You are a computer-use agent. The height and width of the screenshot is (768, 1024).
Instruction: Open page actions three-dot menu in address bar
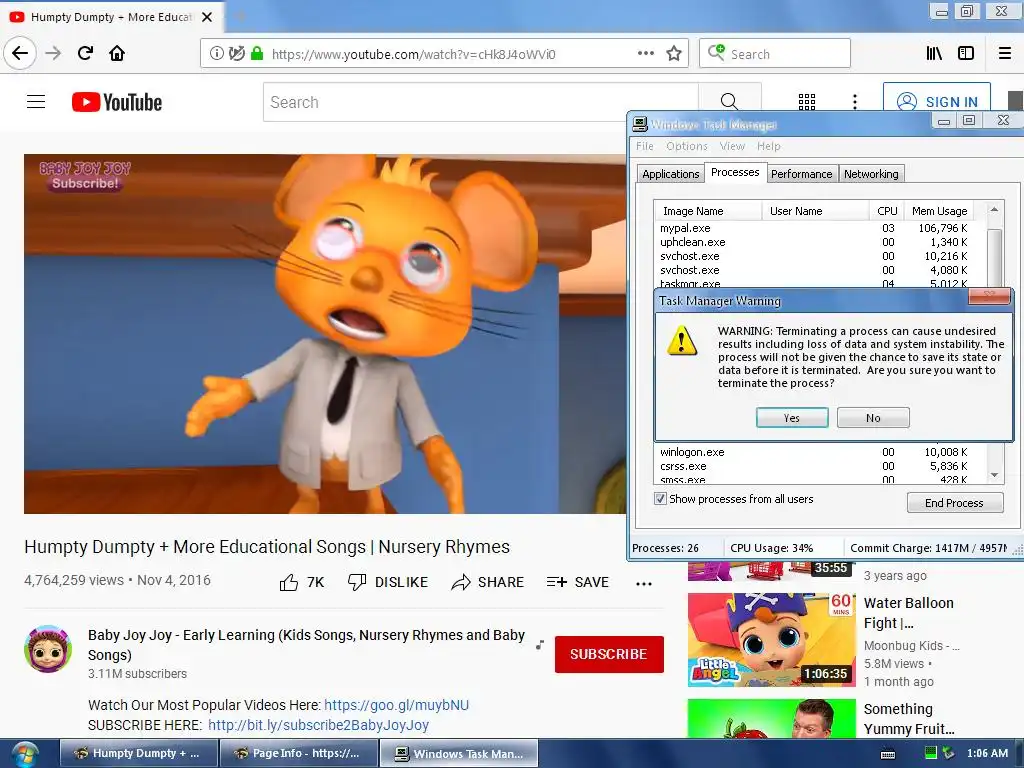click(645, 54)
